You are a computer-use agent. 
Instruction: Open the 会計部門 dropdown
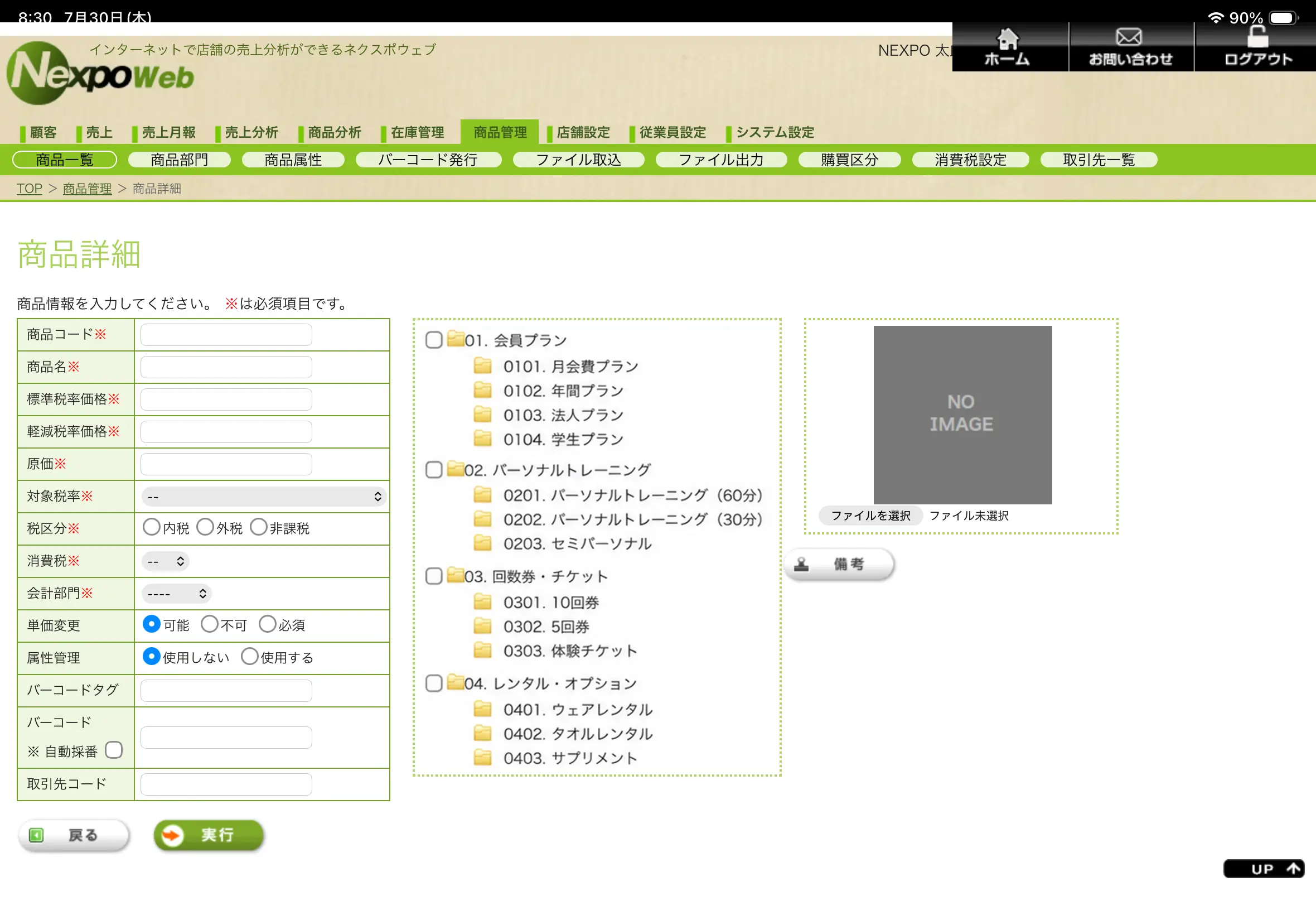(x=176, y=594)
